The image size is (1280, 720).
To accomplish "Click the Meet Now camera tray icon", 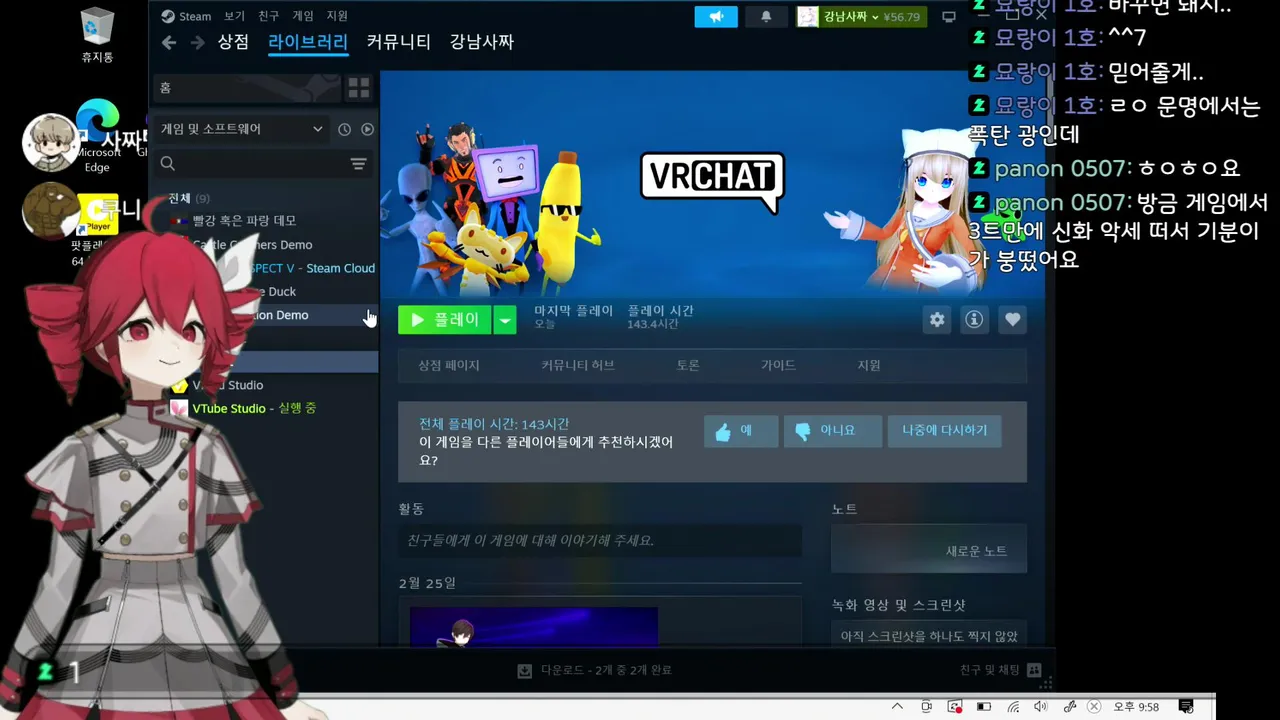I will (x=926, y=706).
